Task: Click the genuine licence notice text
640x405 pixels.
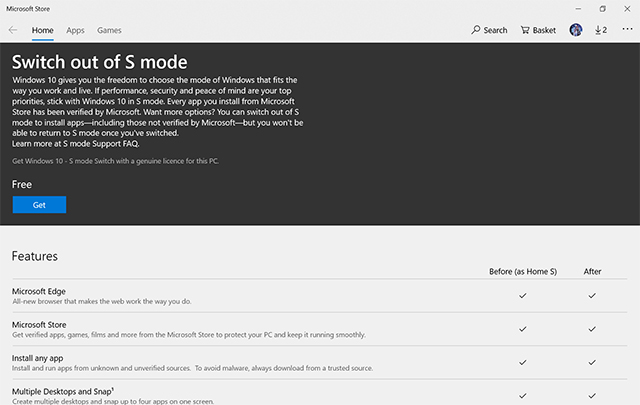Action: coord(116,161)
